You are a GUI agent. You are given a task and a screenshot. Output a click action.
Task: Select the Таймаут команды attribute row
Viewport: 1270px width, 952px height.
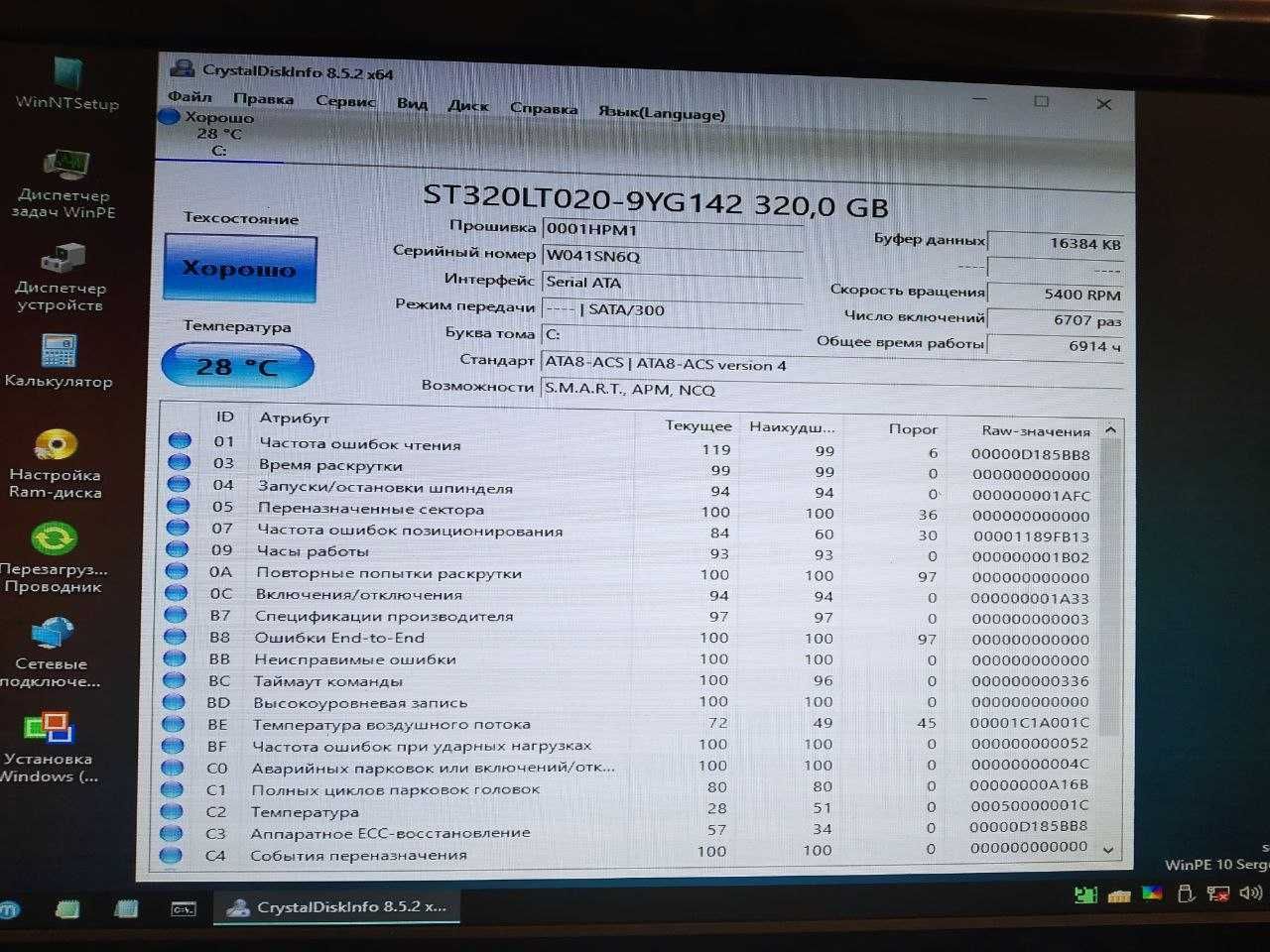click(x=629, y=681)
